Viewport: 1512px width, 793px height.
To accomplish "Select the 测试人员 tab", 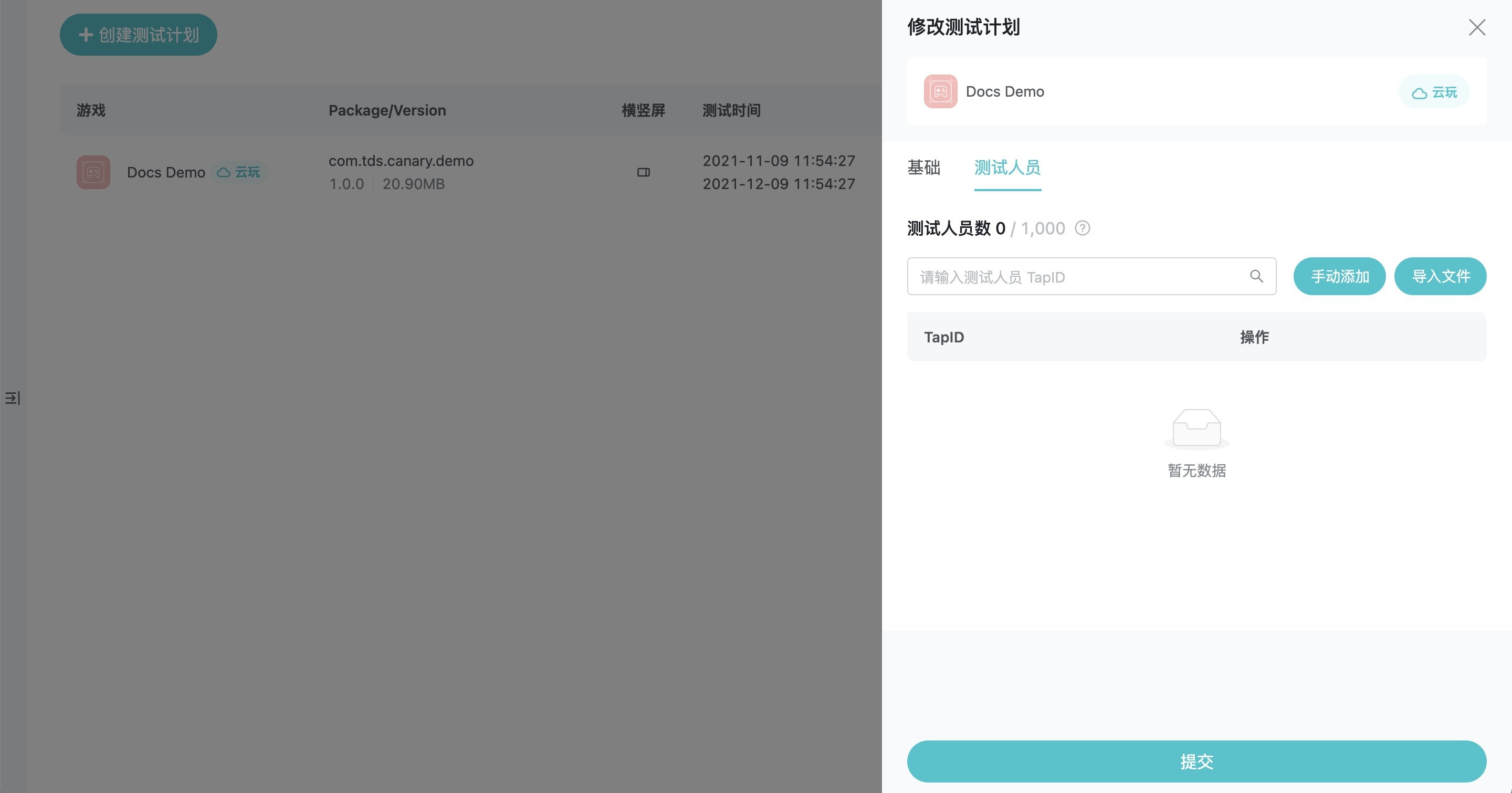I will tap(1007, 168).
